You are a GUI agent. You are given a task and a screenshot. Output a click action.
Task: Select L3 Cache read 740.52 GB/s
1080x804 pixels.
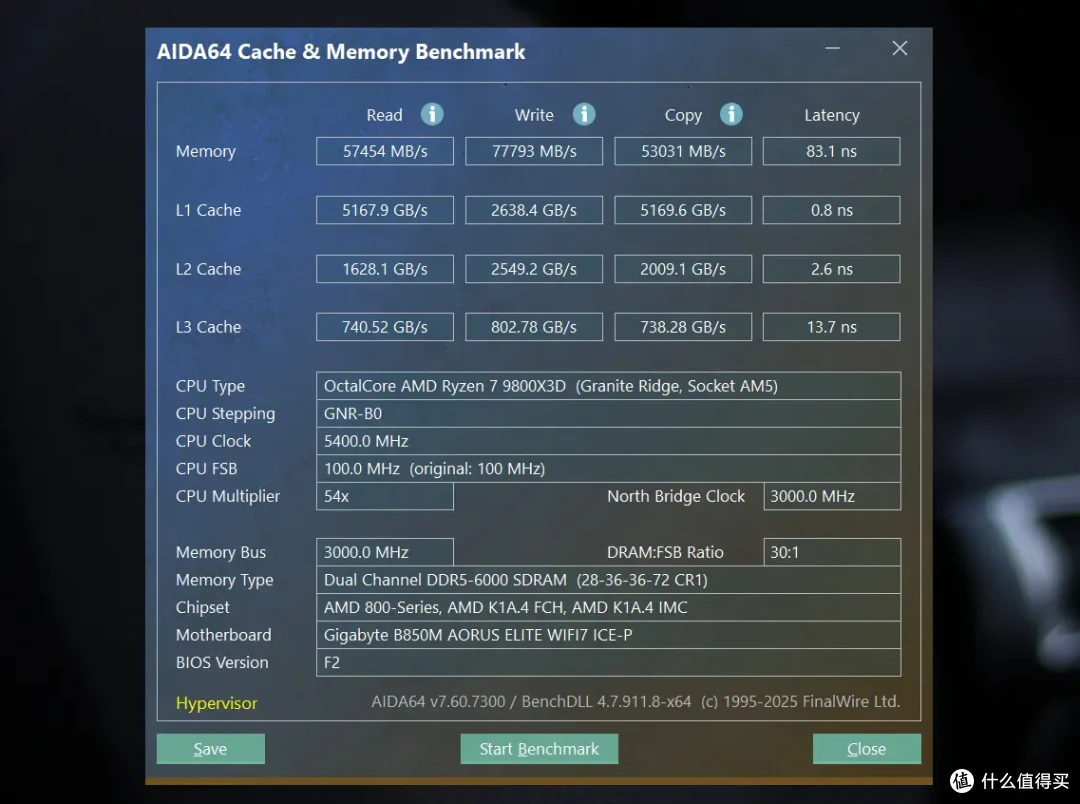[385, 327]
